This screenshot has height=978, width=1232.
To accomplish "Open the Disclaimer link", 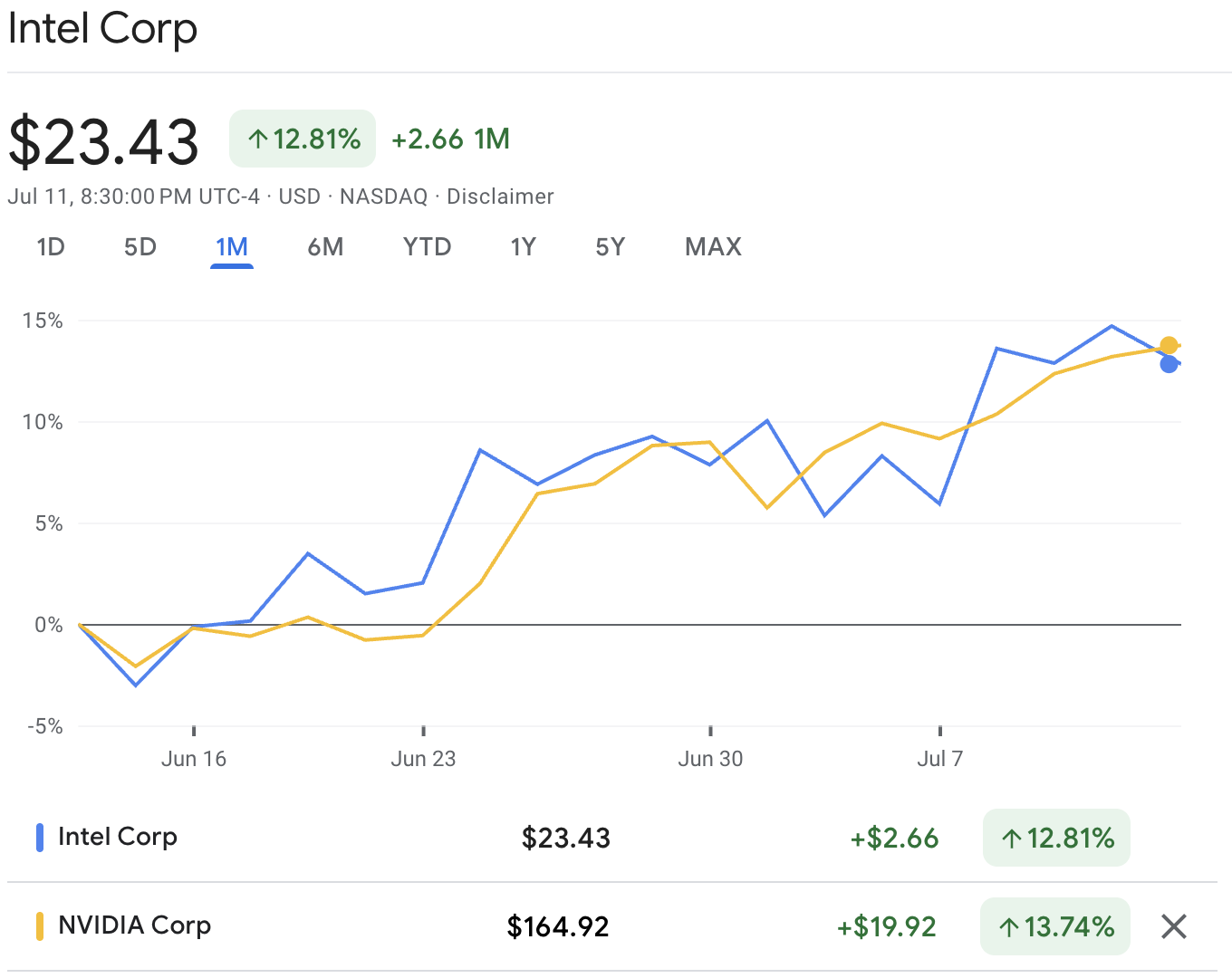I will [500, 197].
